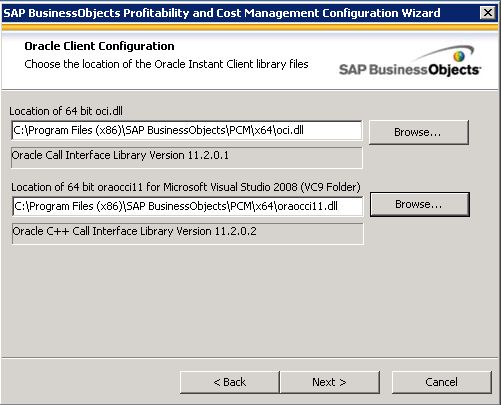Go to previous step with Back
Image resolution: width=501 pixels, height=405 pixels.
click(x=230, y=382)
